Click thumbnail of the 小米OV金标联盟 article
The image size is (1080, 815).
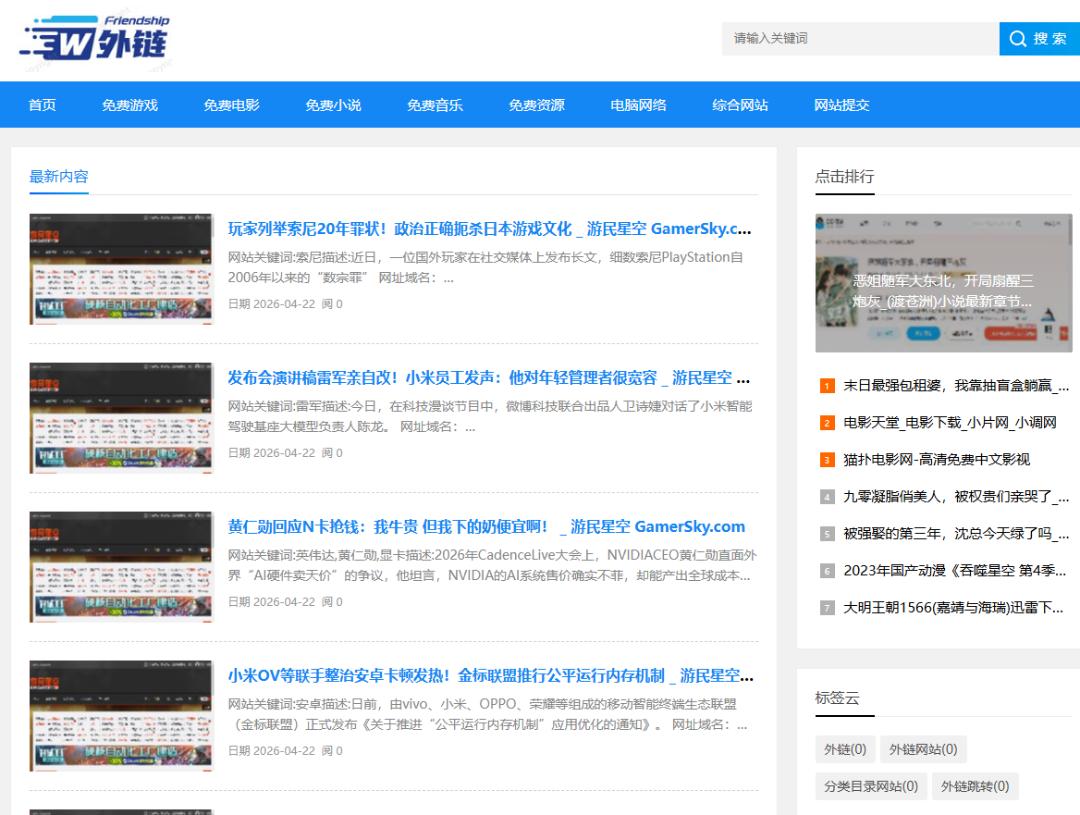click(x=121, y=716)
